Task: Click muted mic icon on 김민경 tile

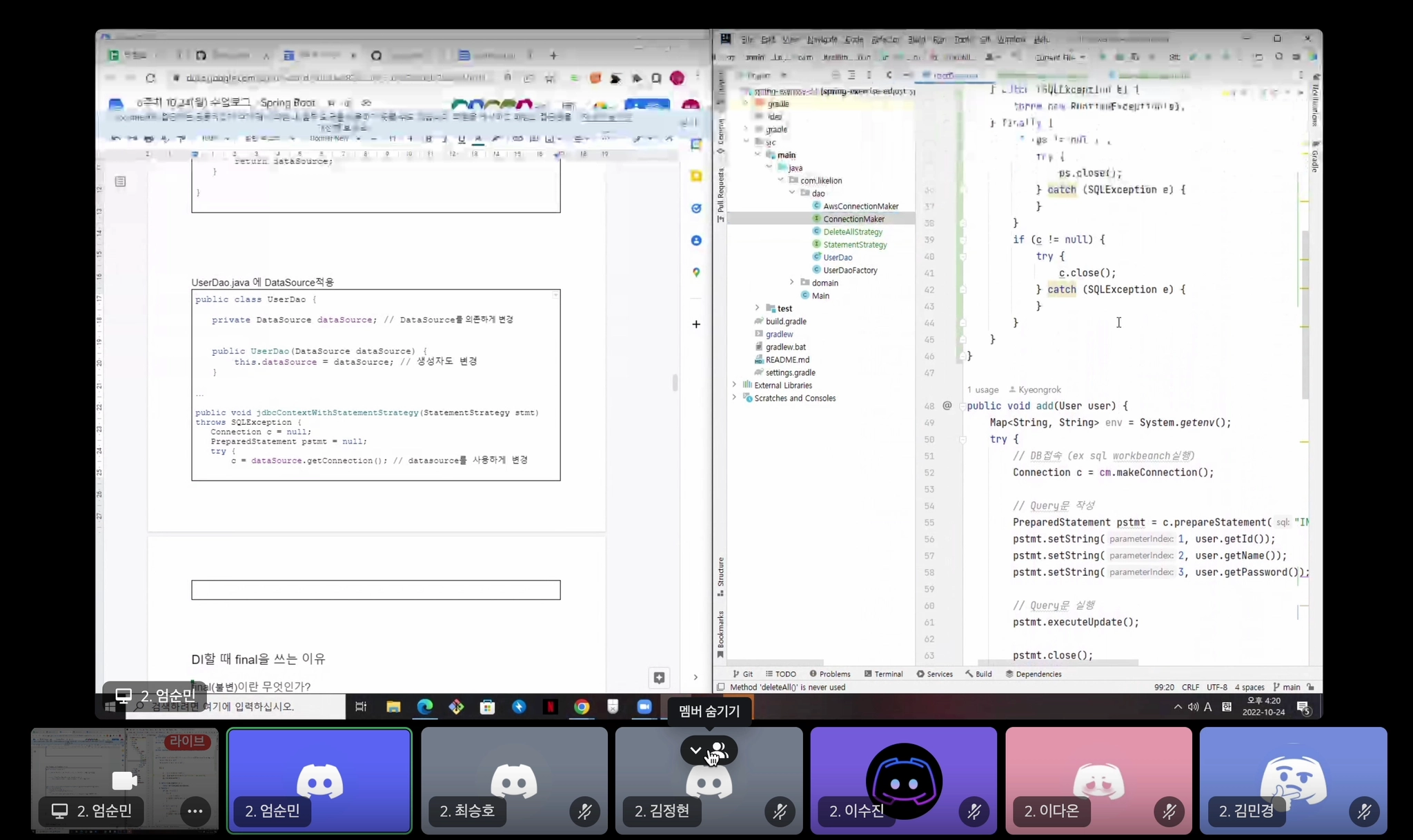Action: (x=1364, y=812)
